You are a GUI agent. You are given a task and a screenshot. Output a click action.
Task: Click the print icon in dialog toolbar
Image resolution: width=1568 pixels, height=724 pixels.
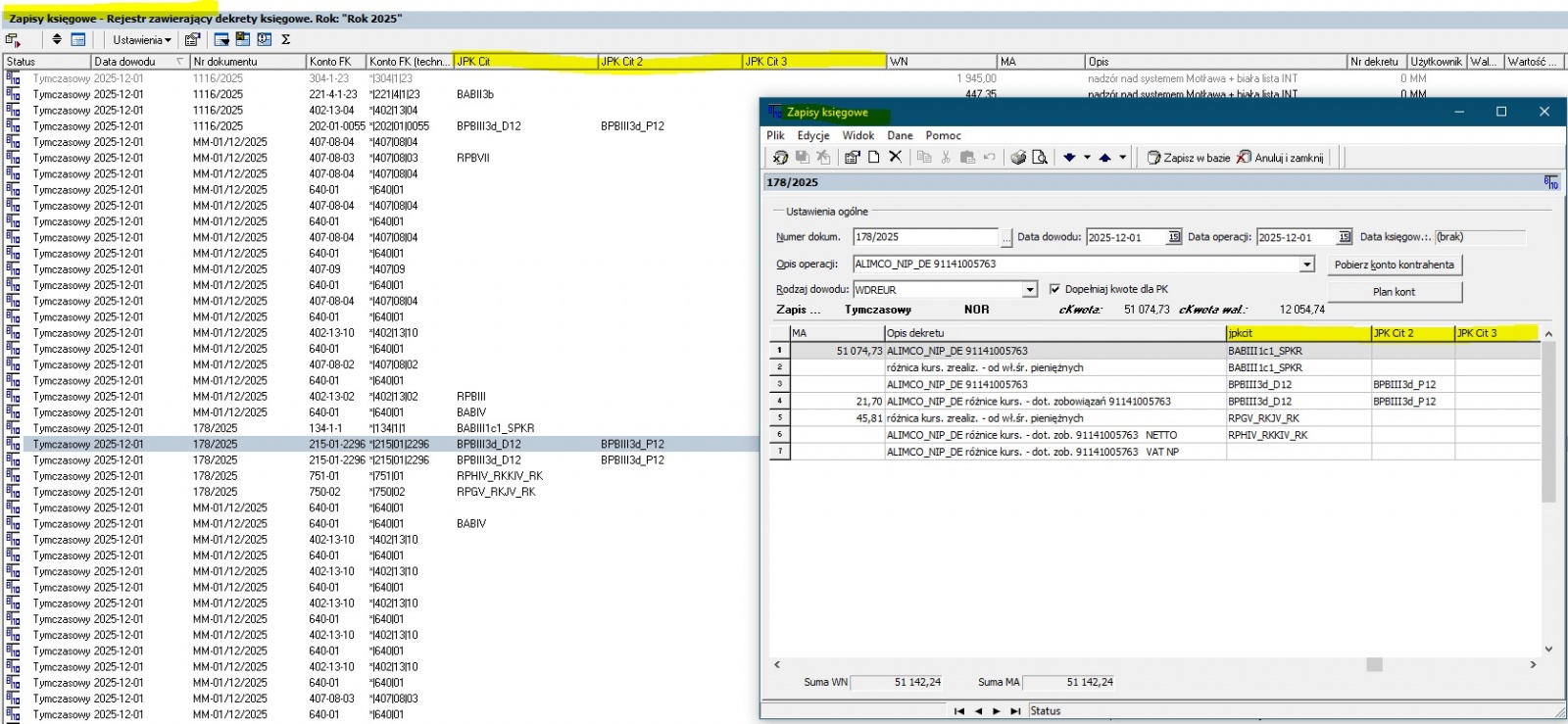pos(1018,157)
